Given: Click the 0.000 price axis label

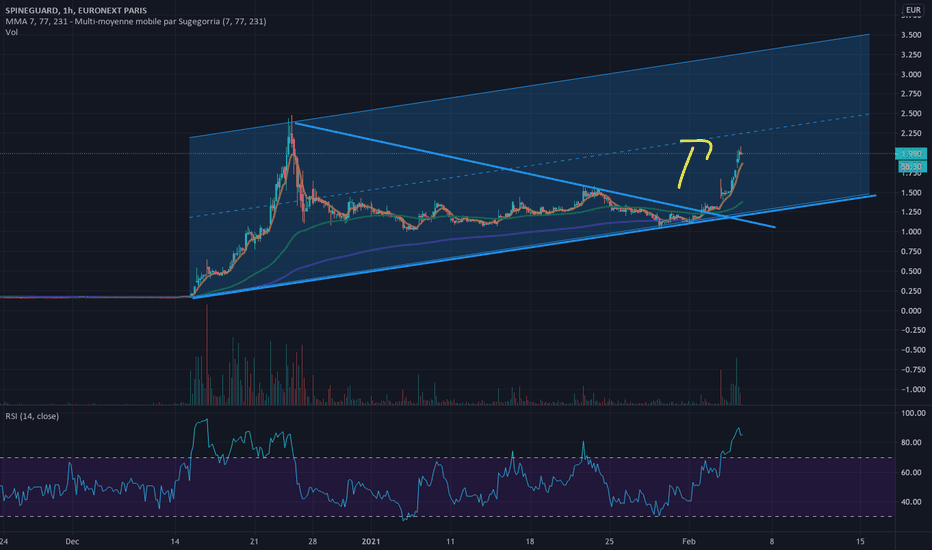Looking at the screenshot, I should (911, 310).
